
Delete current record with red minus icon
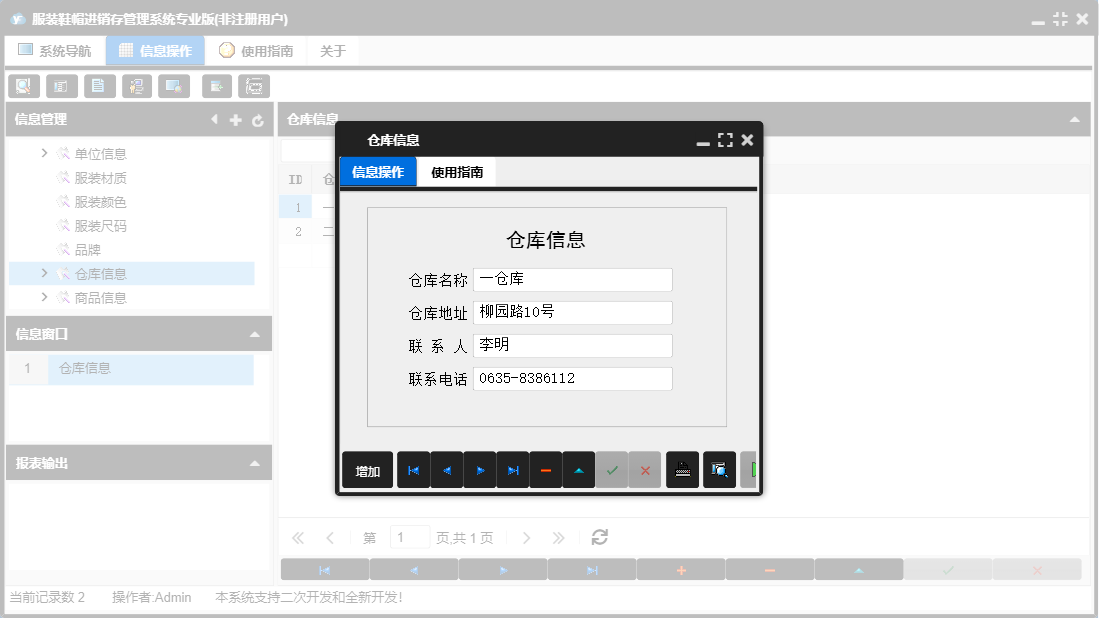coord(546,469)
